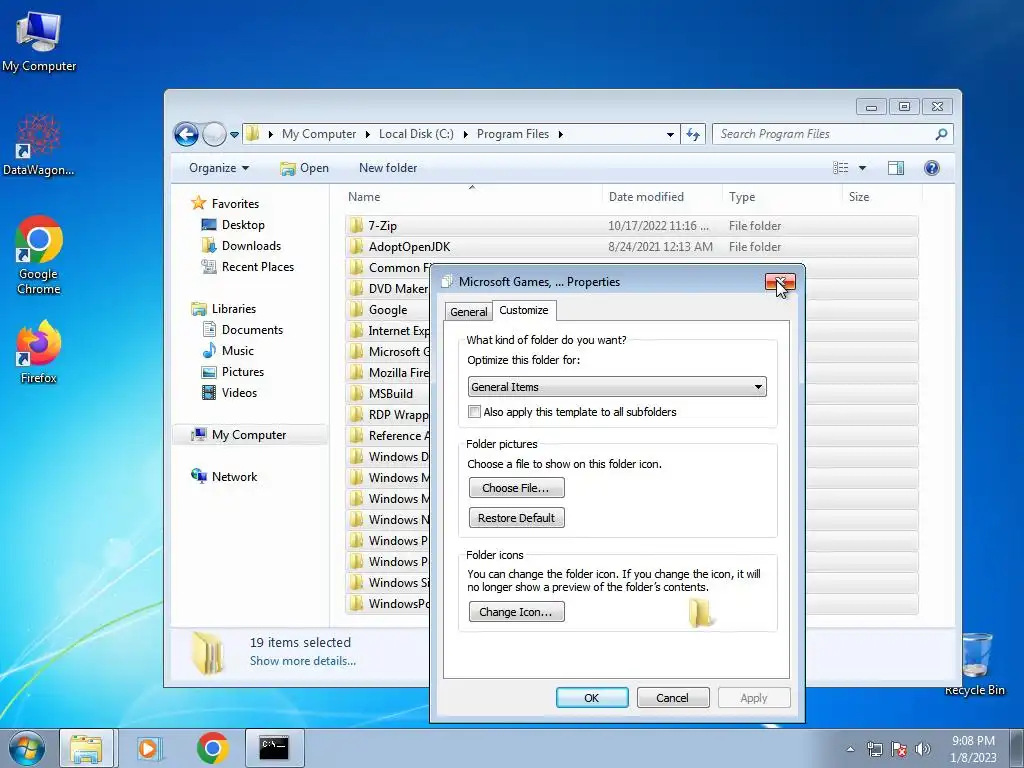Click the Back navigation arrow in Explorer
Viewport: 1024px width, 768px height.
[186, 135]
